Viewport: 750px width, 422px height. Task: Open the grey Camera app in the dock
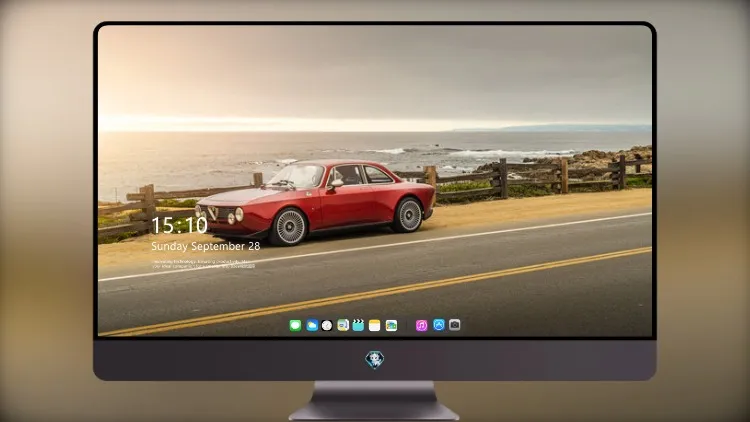(x=454, y=325)
